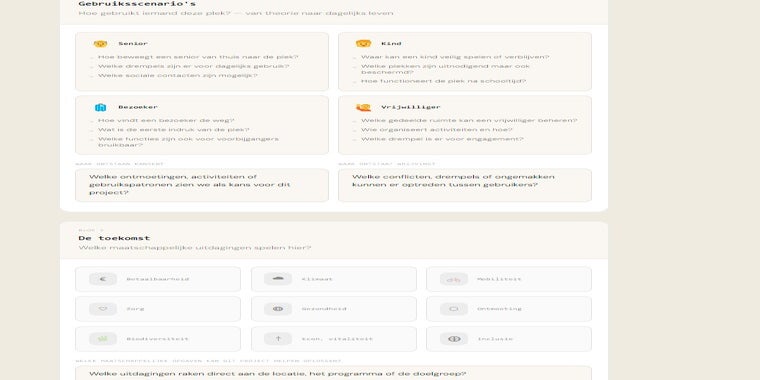Click the bicycle icon for Mobiliteit
The width and height of the screenshot is (760, 380).
(454, 279)
